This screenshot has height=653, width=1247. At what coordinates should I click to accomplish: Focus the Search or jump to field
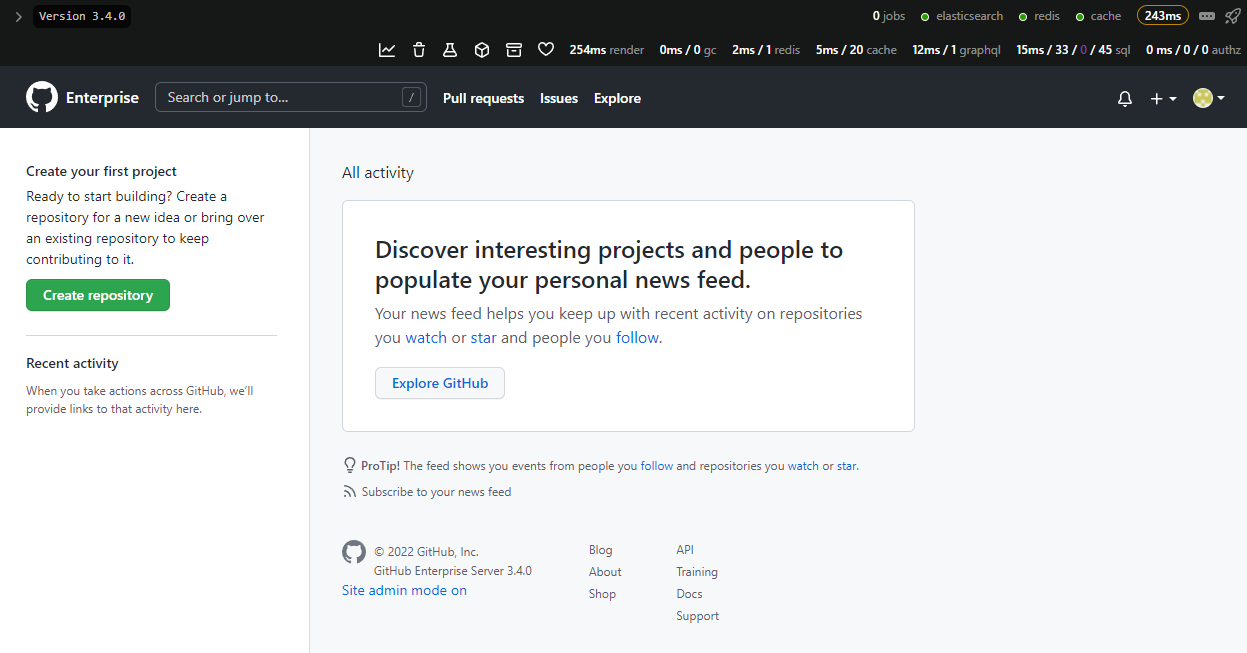280,97
